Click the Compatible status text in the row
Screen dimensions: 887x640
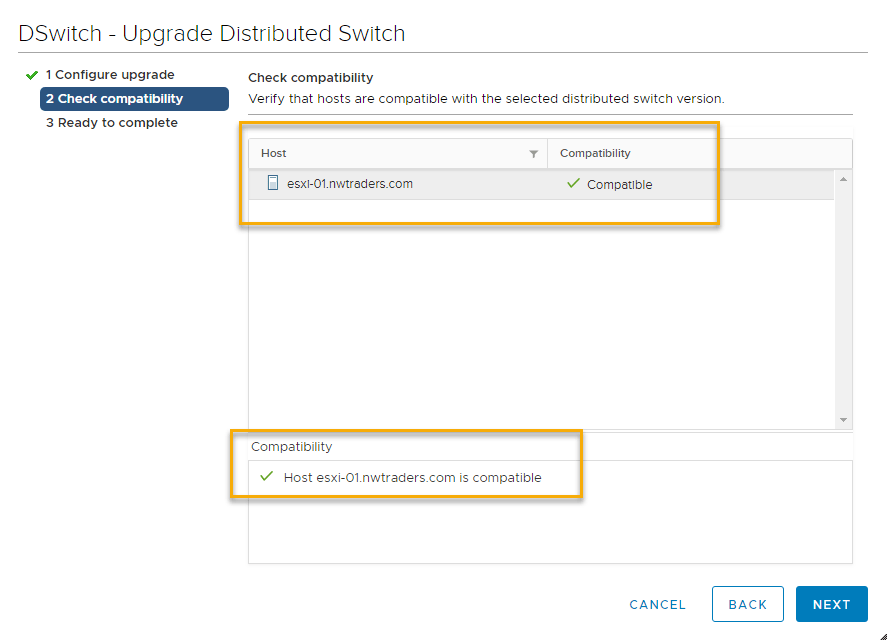(619, 185)
